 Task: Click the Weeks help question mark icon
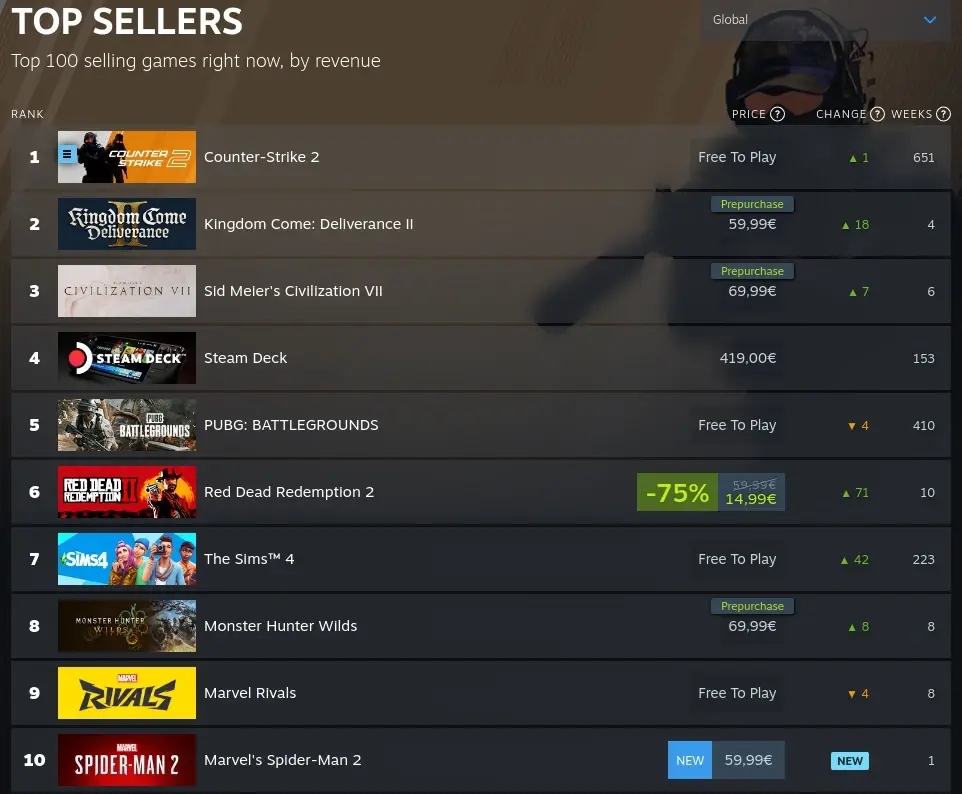point(944,114)
